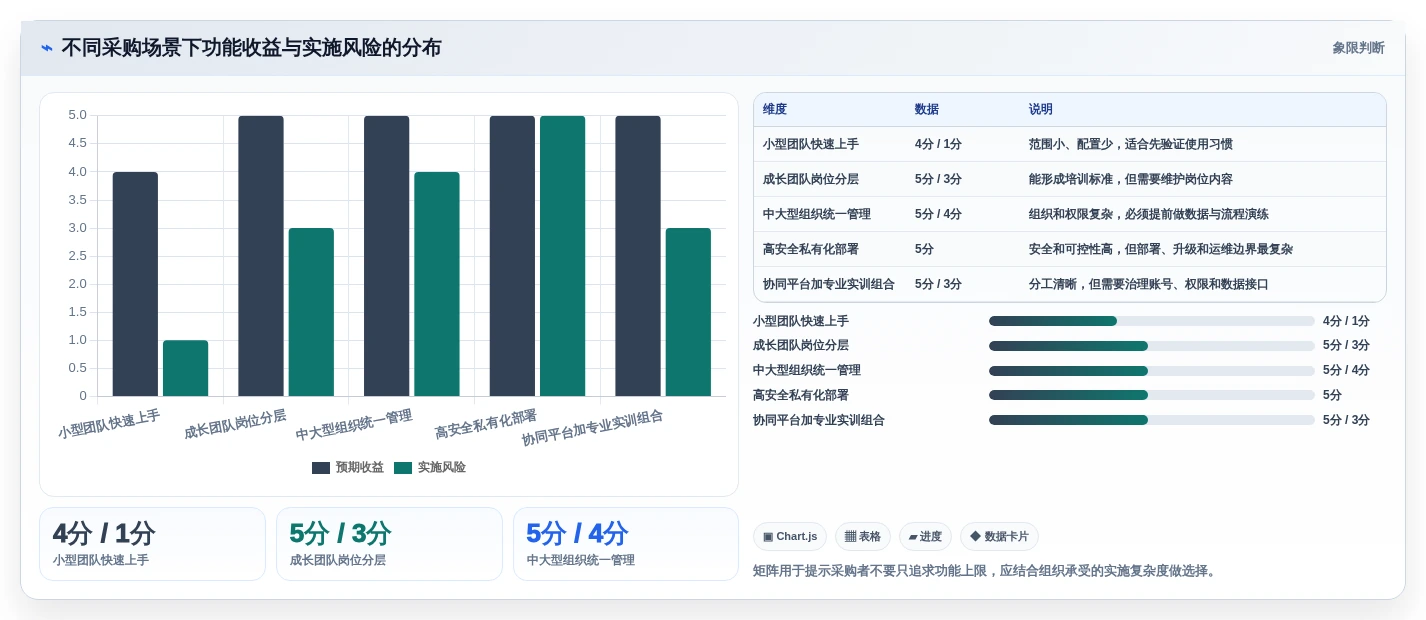Click description 范围小、配置少,适合先验证使用习惯
This screenshot has width=1426, height=620.
1131,144
